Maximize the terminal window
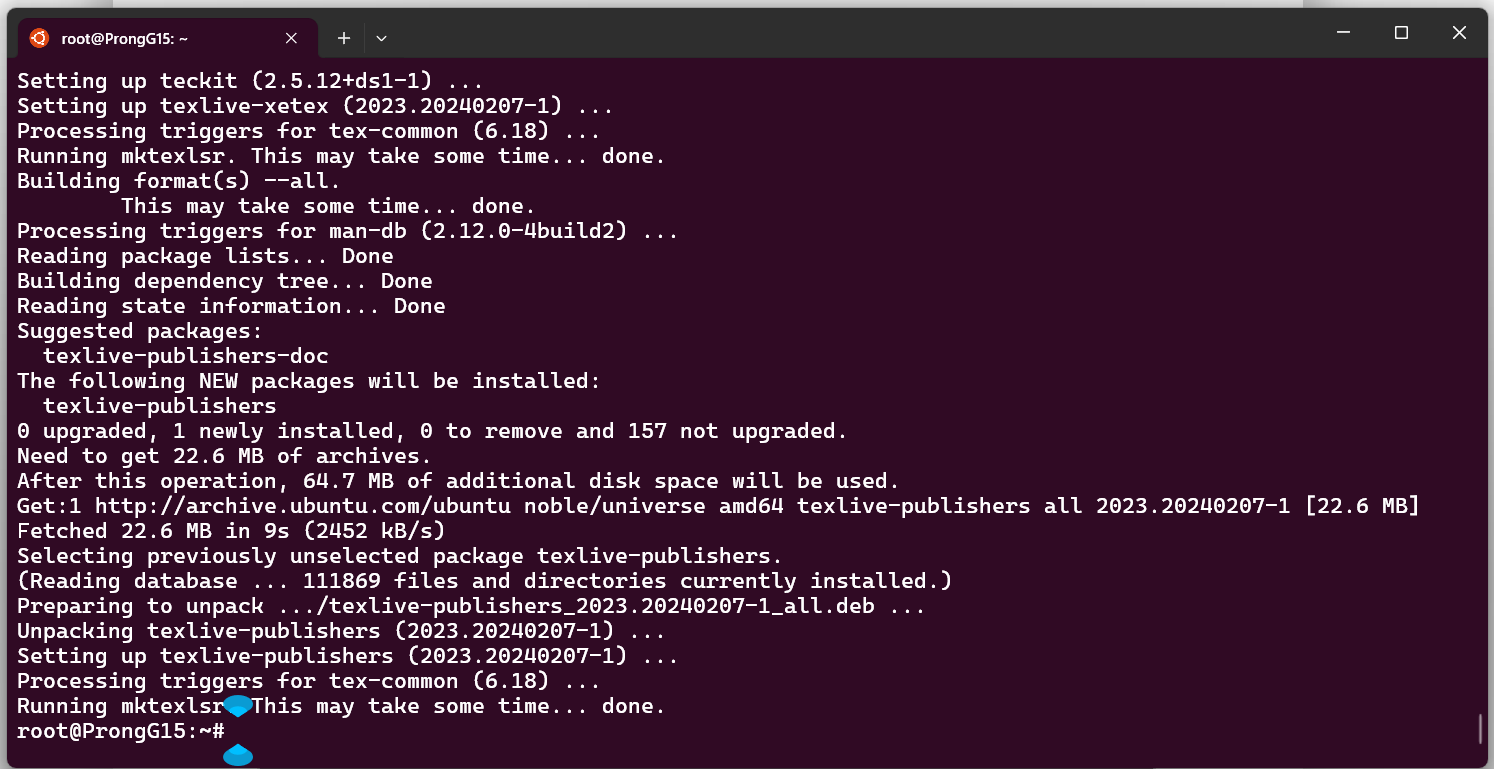1494x769 pixels. pos(1401,33)
